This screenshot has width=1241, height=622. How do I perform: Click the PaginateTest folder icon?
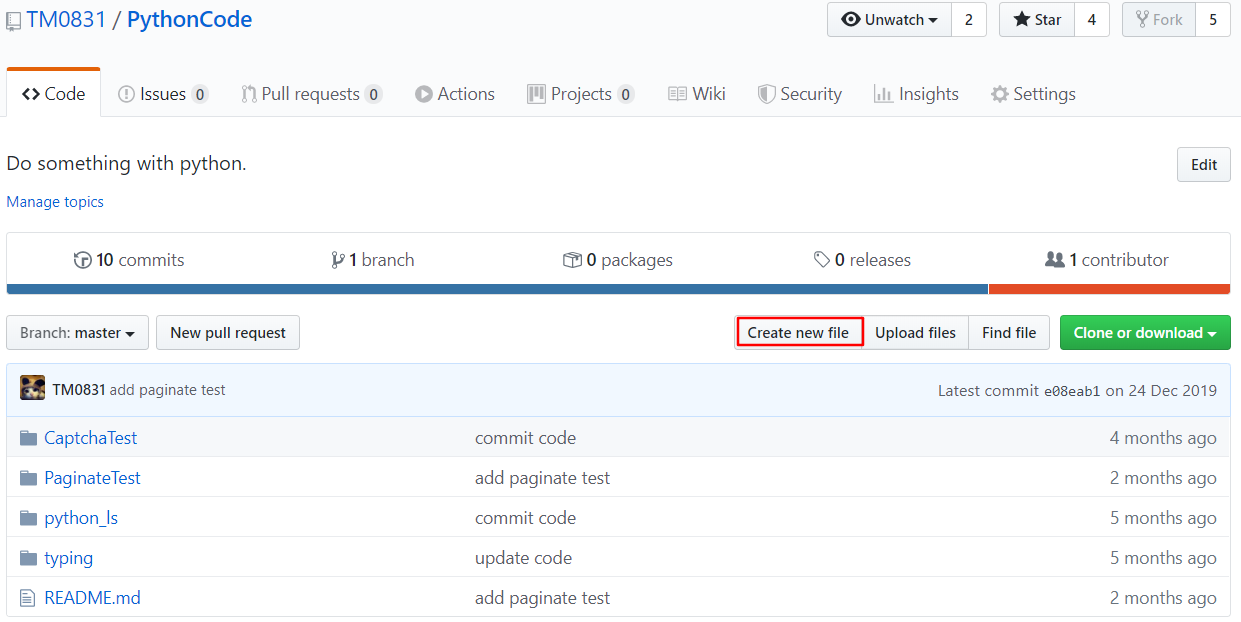click(28, 478)
